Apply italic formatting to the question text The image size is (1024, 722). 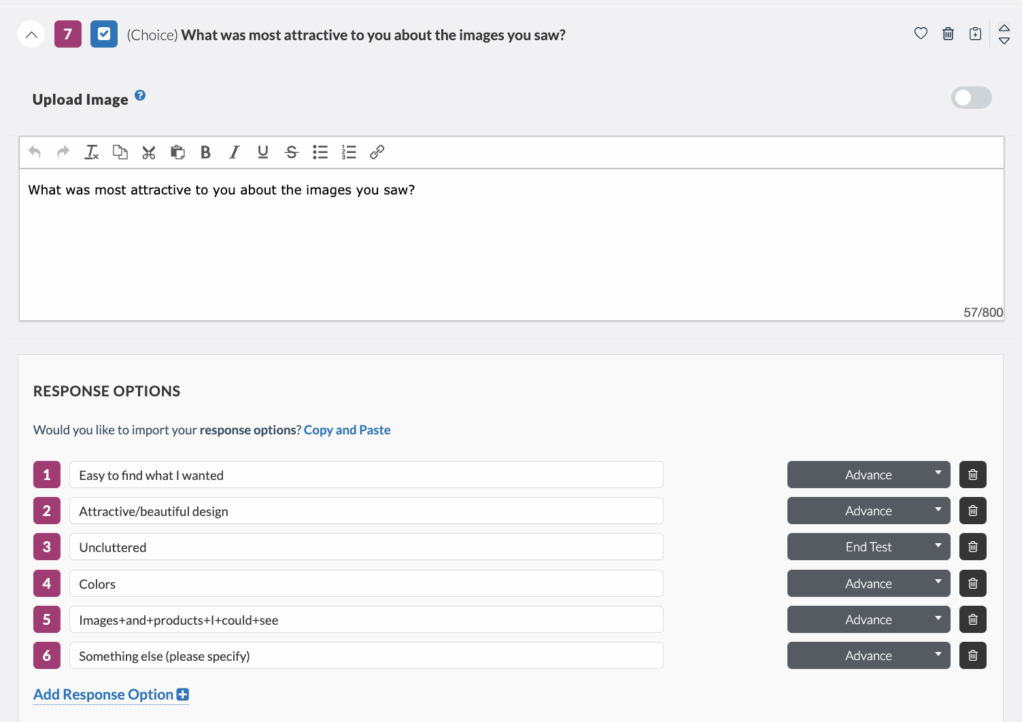pyautogui.click(x=233, y=152)
